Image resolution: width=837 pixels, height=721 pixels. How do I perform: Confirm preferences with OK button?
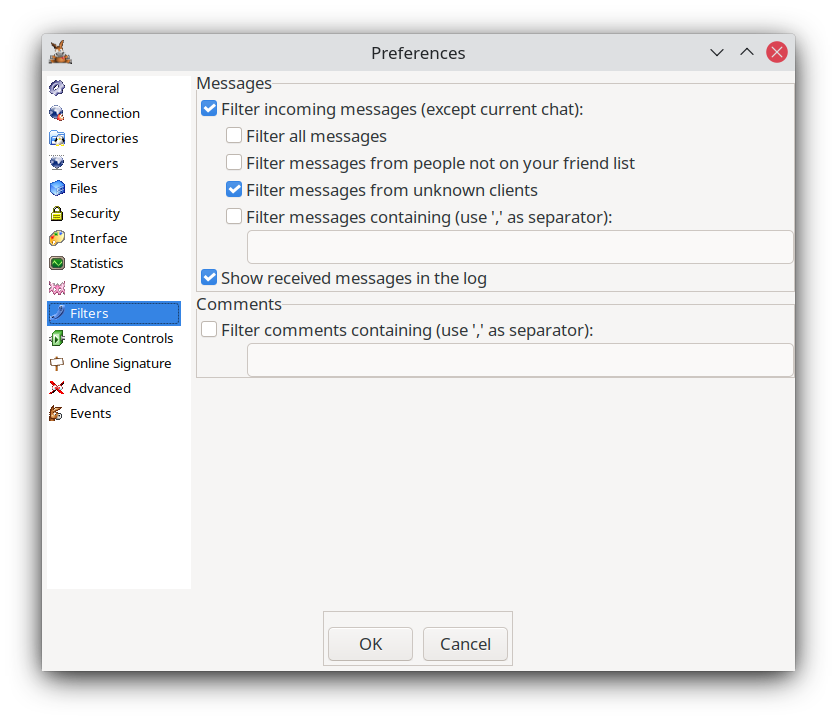click(x=370, y=644)
